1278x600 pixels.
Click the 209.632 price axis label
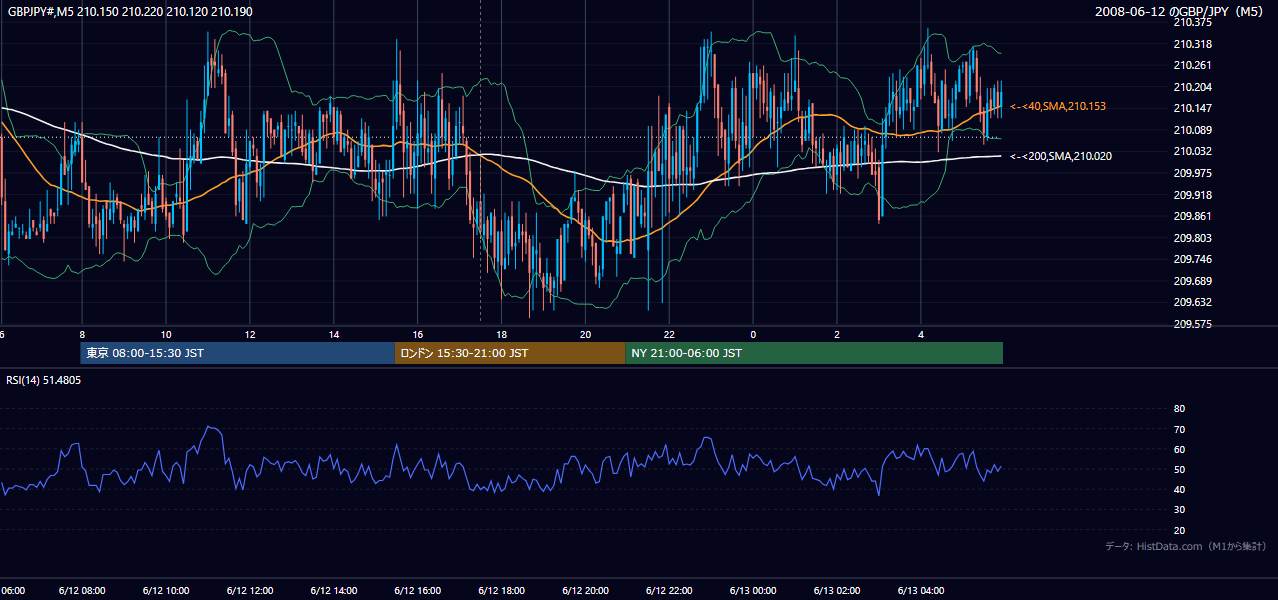(1193, 302)
